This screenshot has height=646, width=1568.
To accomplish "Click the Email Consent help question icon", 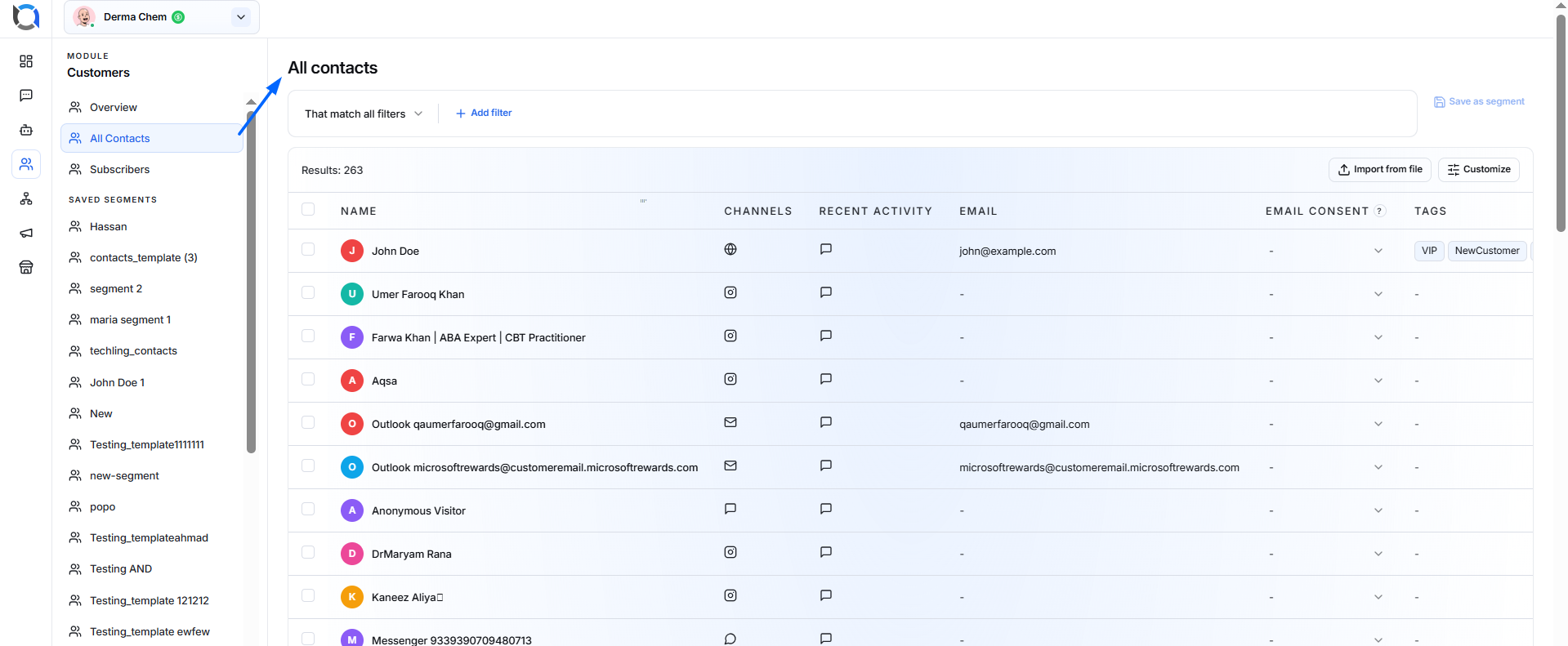I will (x=1380, y=211).
